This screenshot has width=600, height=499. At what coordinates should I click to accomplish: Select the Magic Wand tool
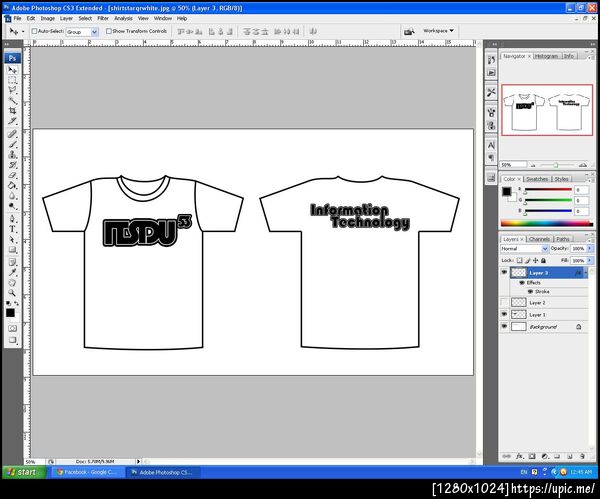click(12, 100)
